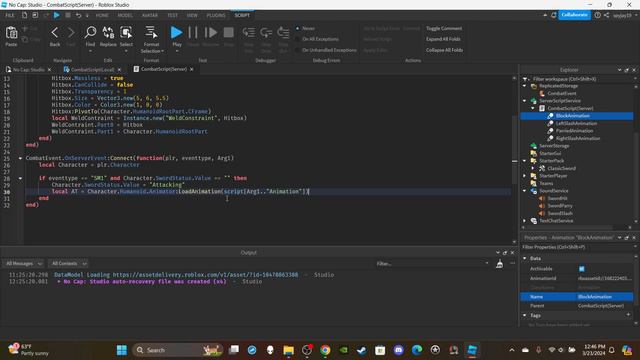The height and width of the screenshot is (360, 640).
Task: Click the Collaborate button
Action: coord(574,15)
